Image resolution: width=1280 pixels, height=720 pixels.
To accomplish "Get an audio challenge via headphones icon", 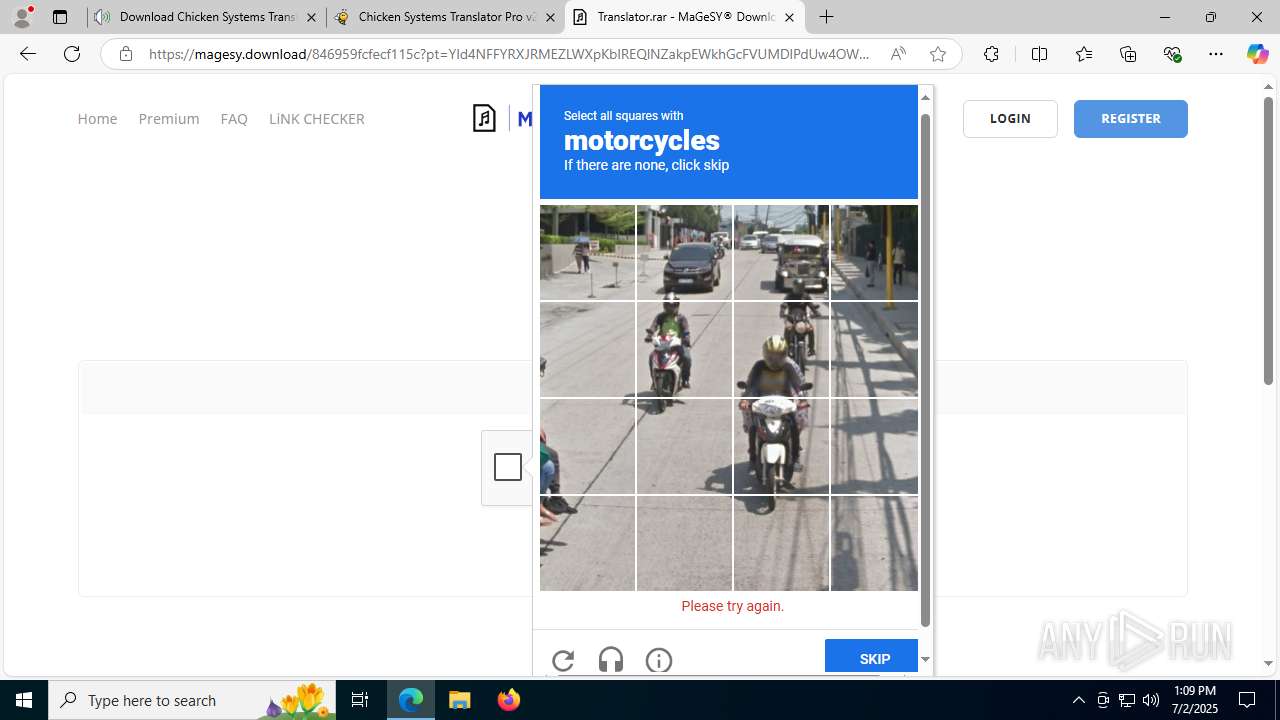I will 611,660.
